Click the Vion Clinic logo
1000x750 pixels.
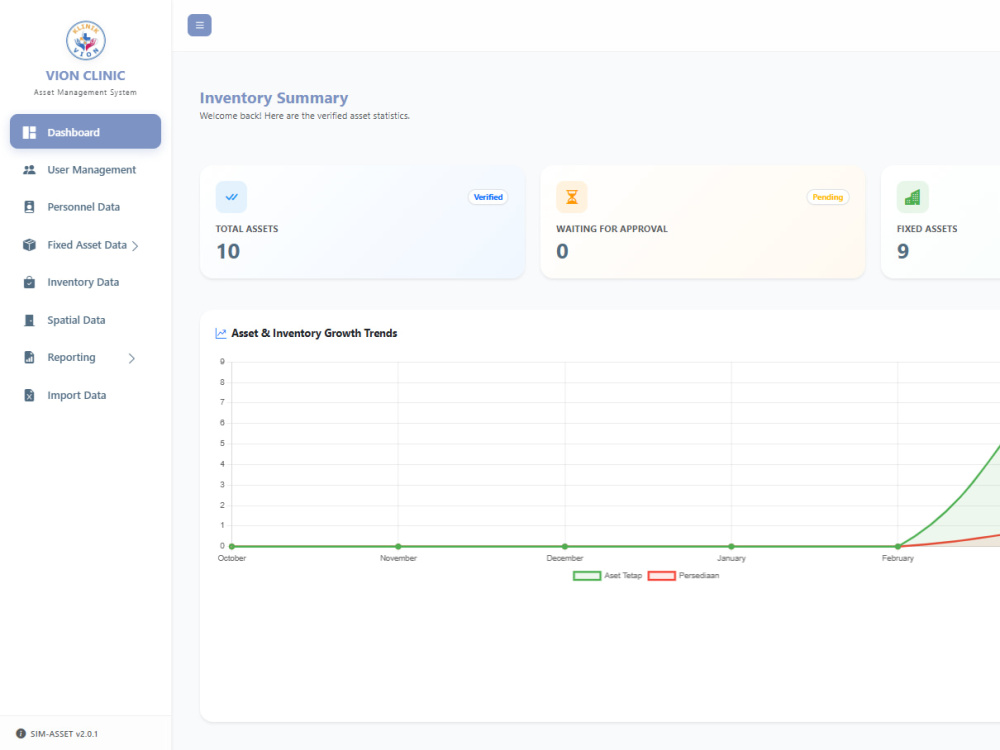(x=85, y=40)
